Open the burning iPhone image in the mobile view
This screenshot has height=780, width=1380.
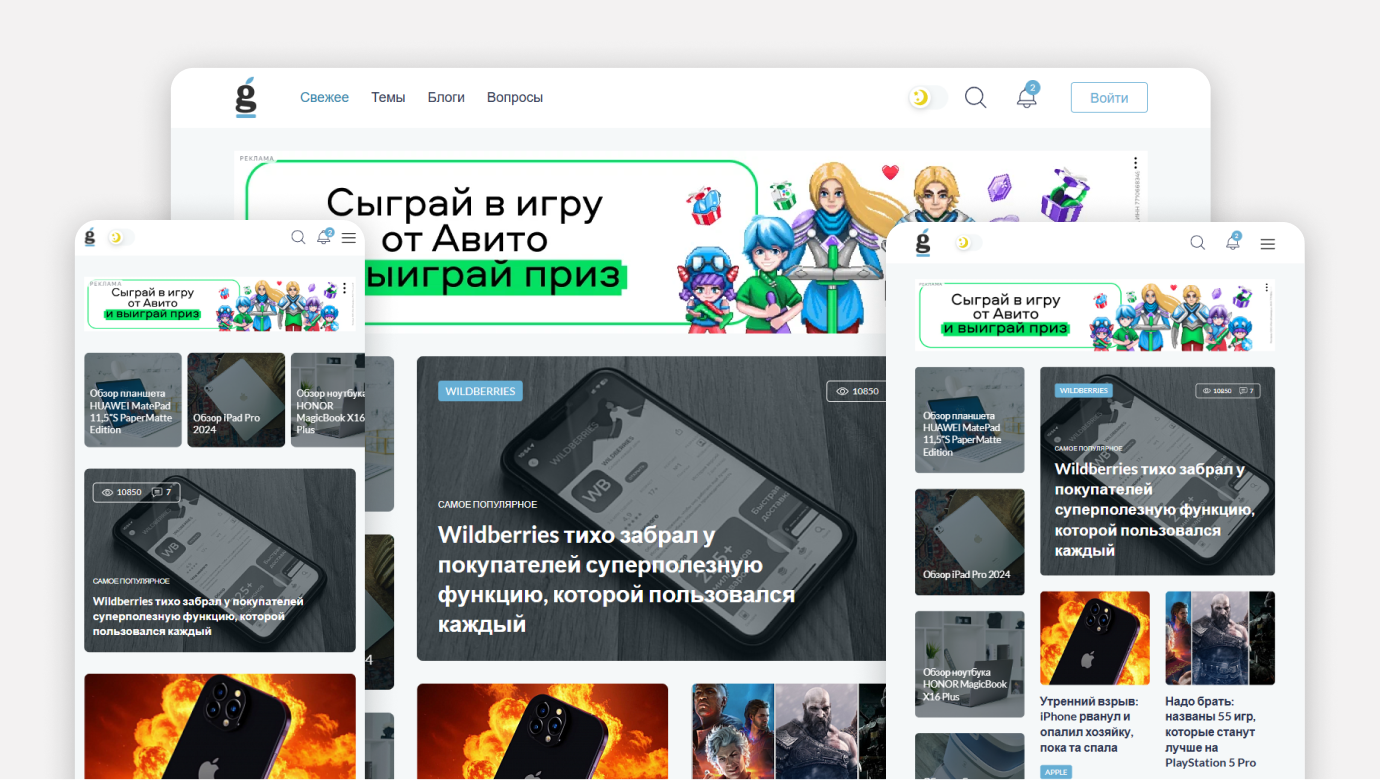[220, 727]
